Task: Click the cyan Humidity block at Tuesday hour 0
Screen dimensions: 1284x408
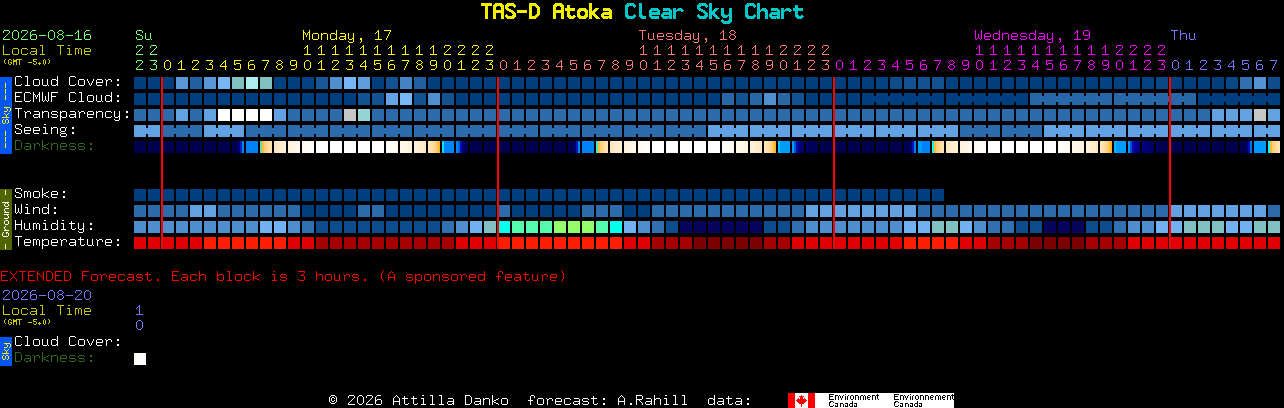Action: pos(504,227)
